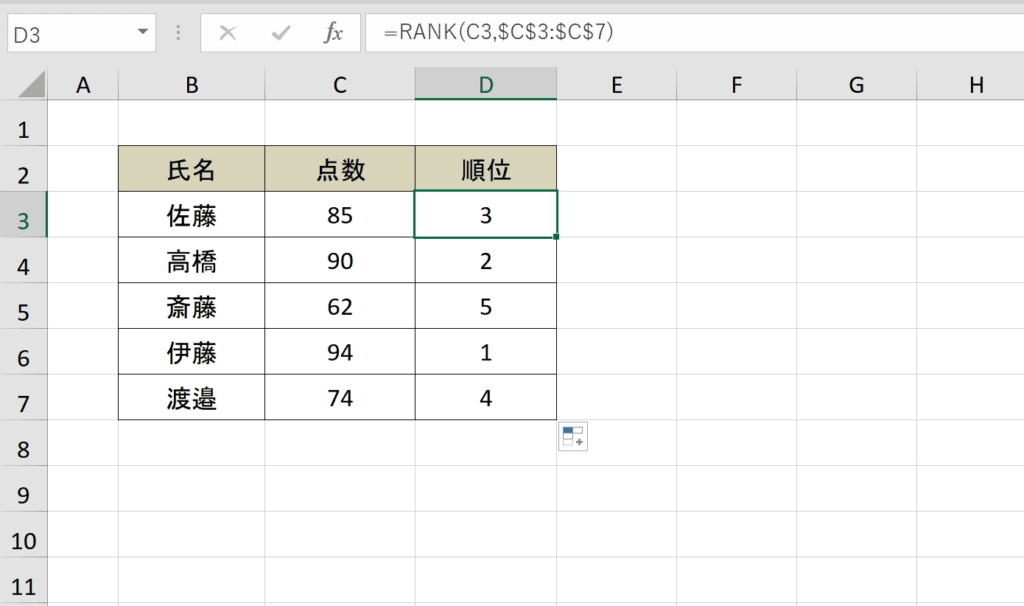Click the 点数 header cell
Viewport: 1024px width, 606px height.
pos(340,169)
